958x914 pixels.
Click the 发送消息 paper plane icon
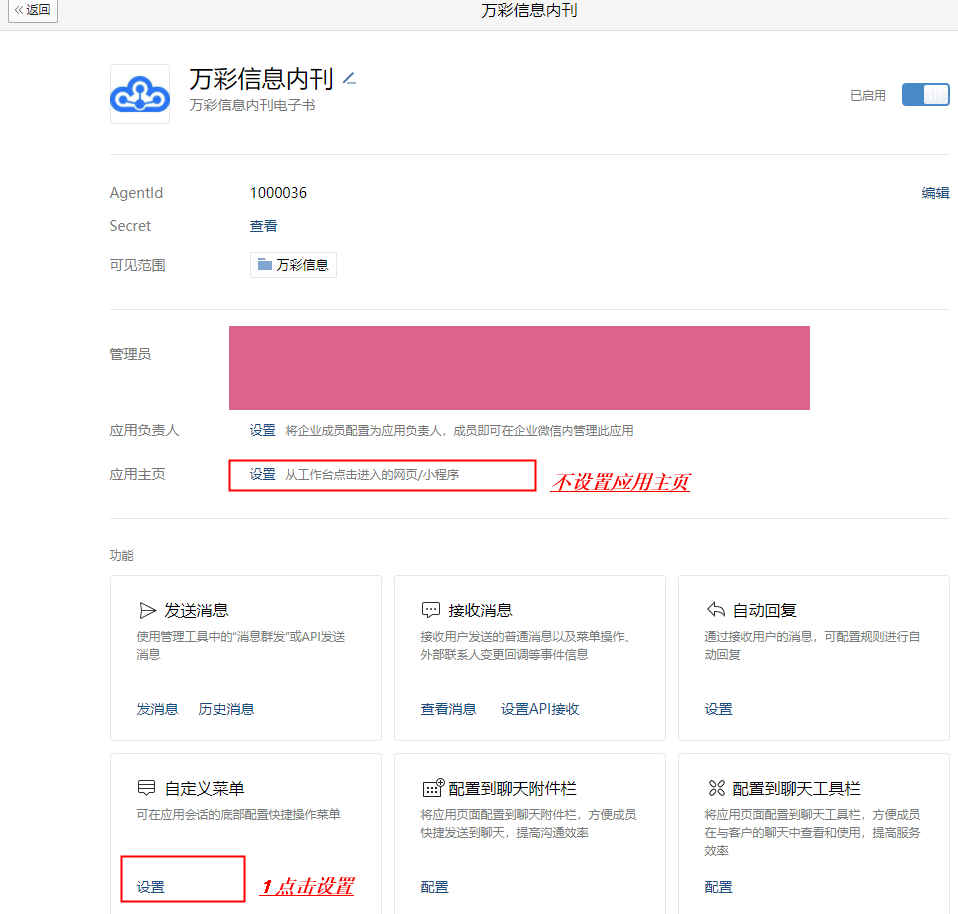pos(147,610)
